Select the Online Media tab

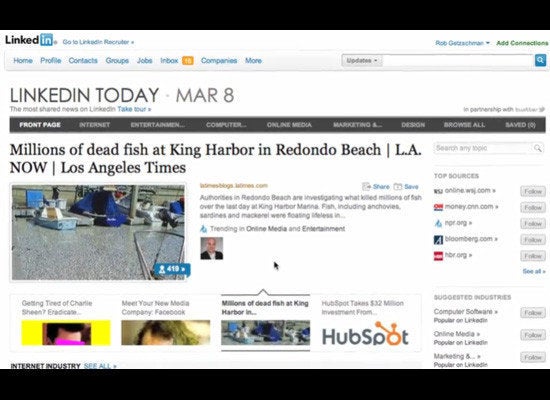click(289, 125)
